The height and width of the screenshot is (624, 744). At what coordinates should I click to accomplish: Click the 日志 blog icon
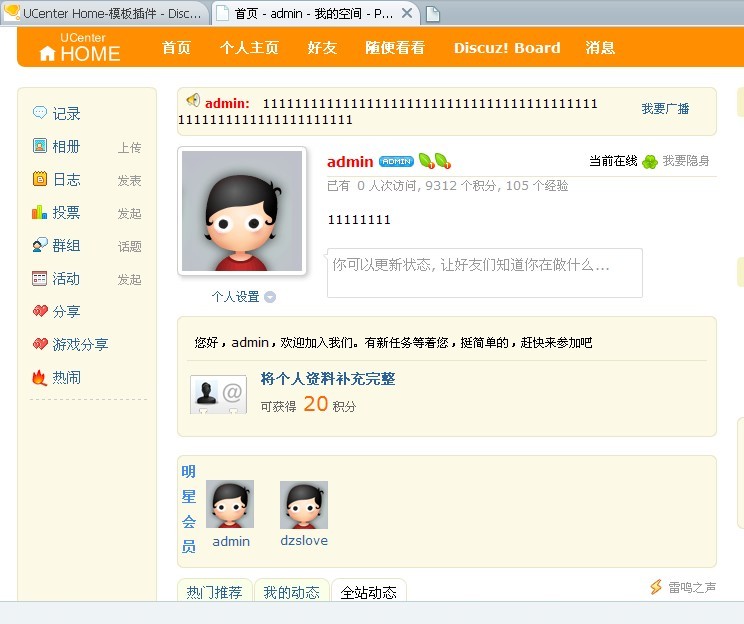(40, 179)
